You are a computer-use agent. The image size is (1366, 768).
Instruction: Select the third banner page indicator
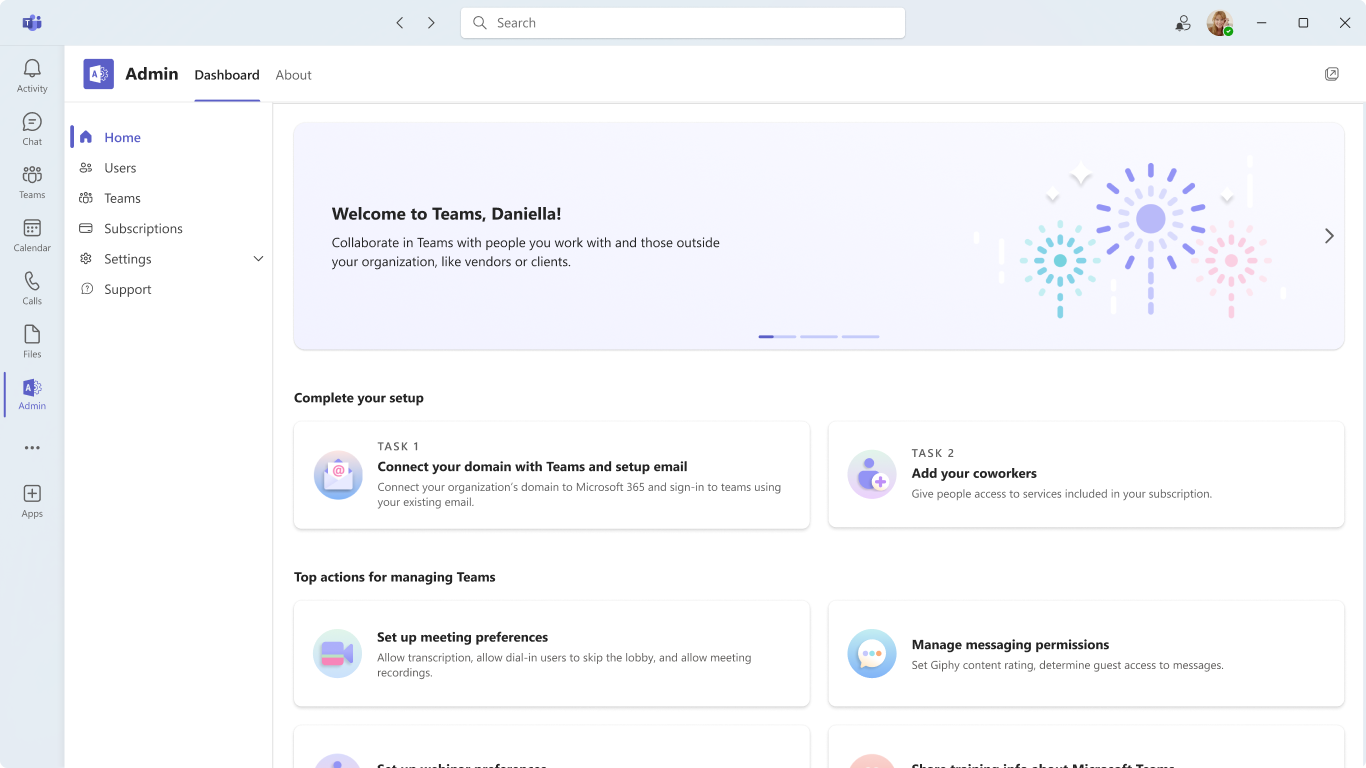point(861,337)
